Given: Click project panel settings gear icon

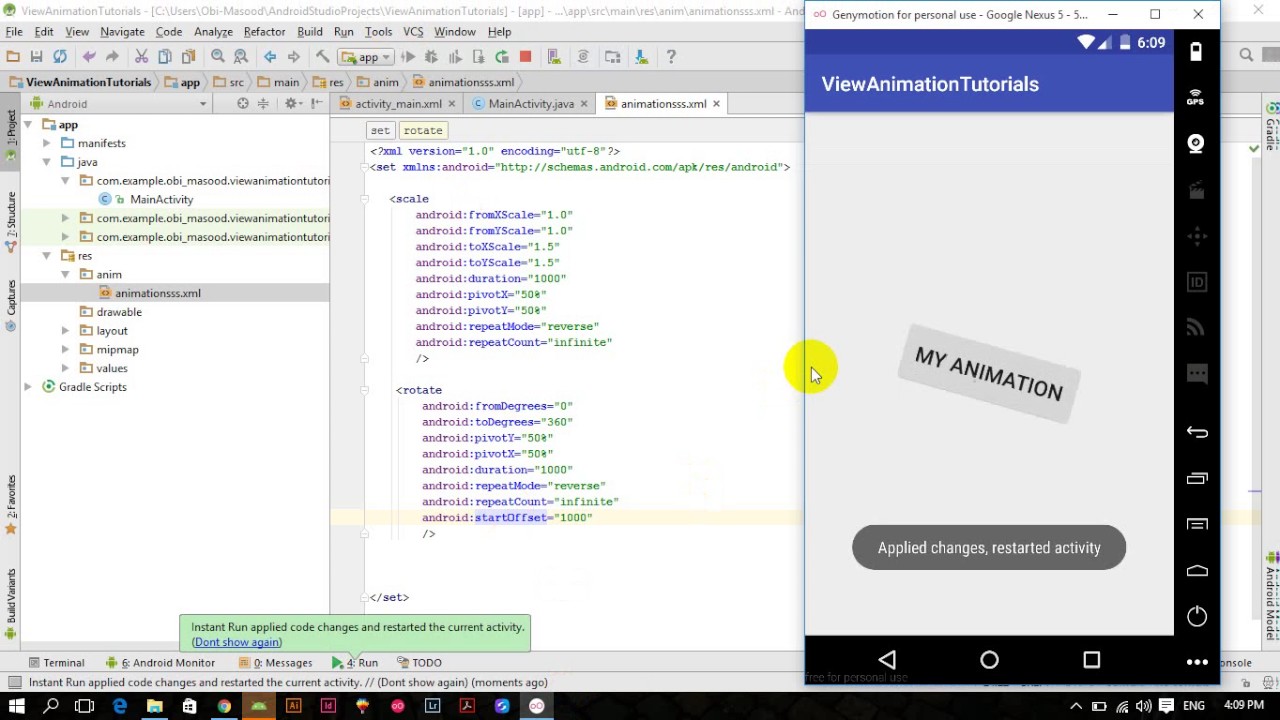Looking at the screenshot, I should [x=291, y=104].
